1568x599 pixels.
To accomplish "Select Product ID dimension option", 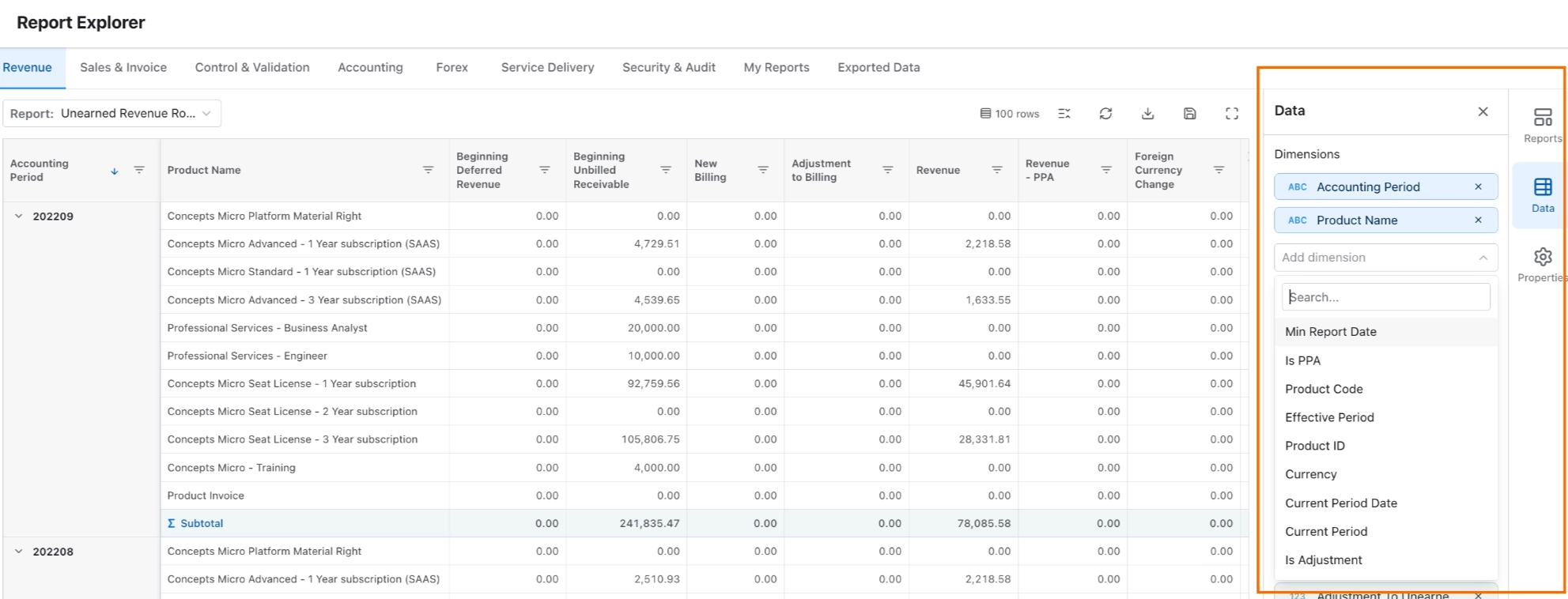I will pos(1385,446).
